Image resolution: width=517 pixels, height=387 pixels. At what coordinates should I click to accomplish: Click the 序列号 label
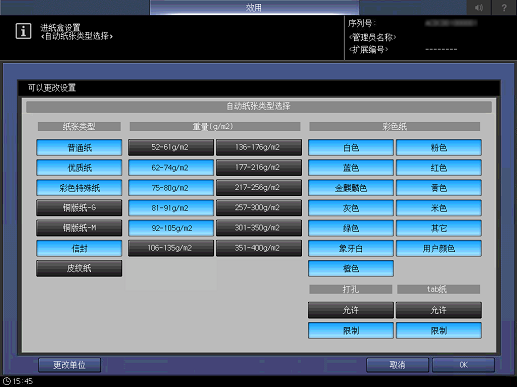(x=362, y=23)
